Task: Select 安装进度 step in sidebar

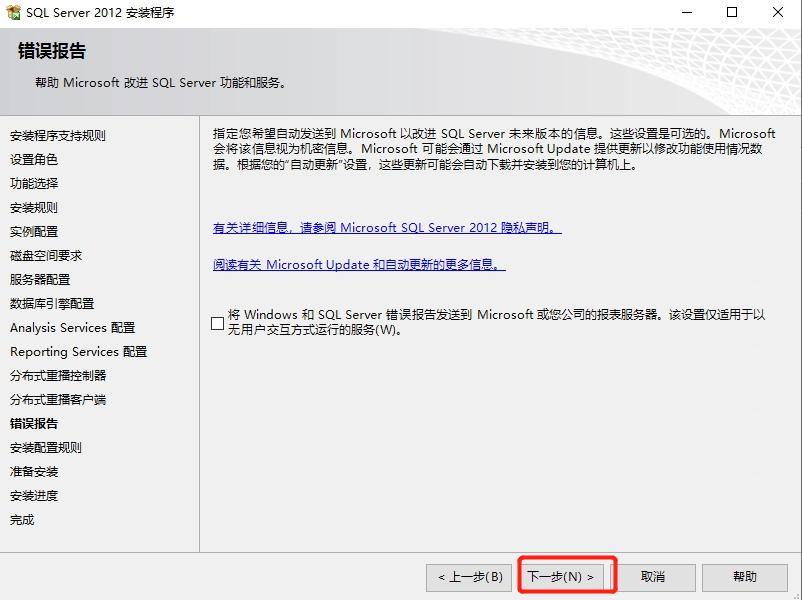Action: click(x=34, y=496)
